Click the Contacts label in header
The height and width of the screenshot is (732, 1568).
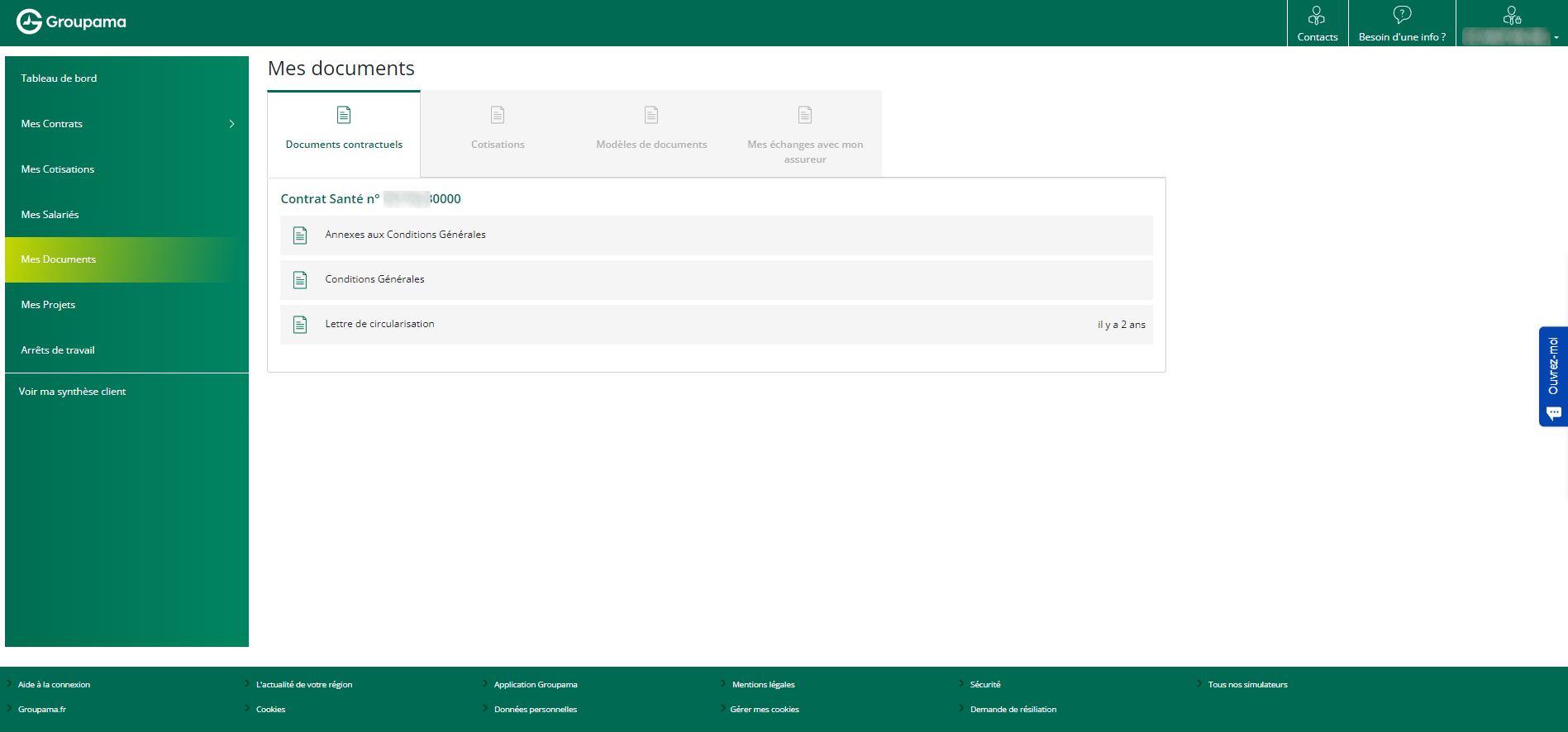pos(1318,37)
